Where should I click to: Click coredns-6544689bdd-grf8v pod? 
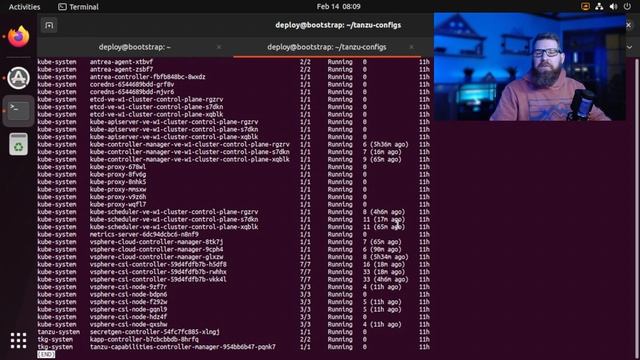(132, 84)
